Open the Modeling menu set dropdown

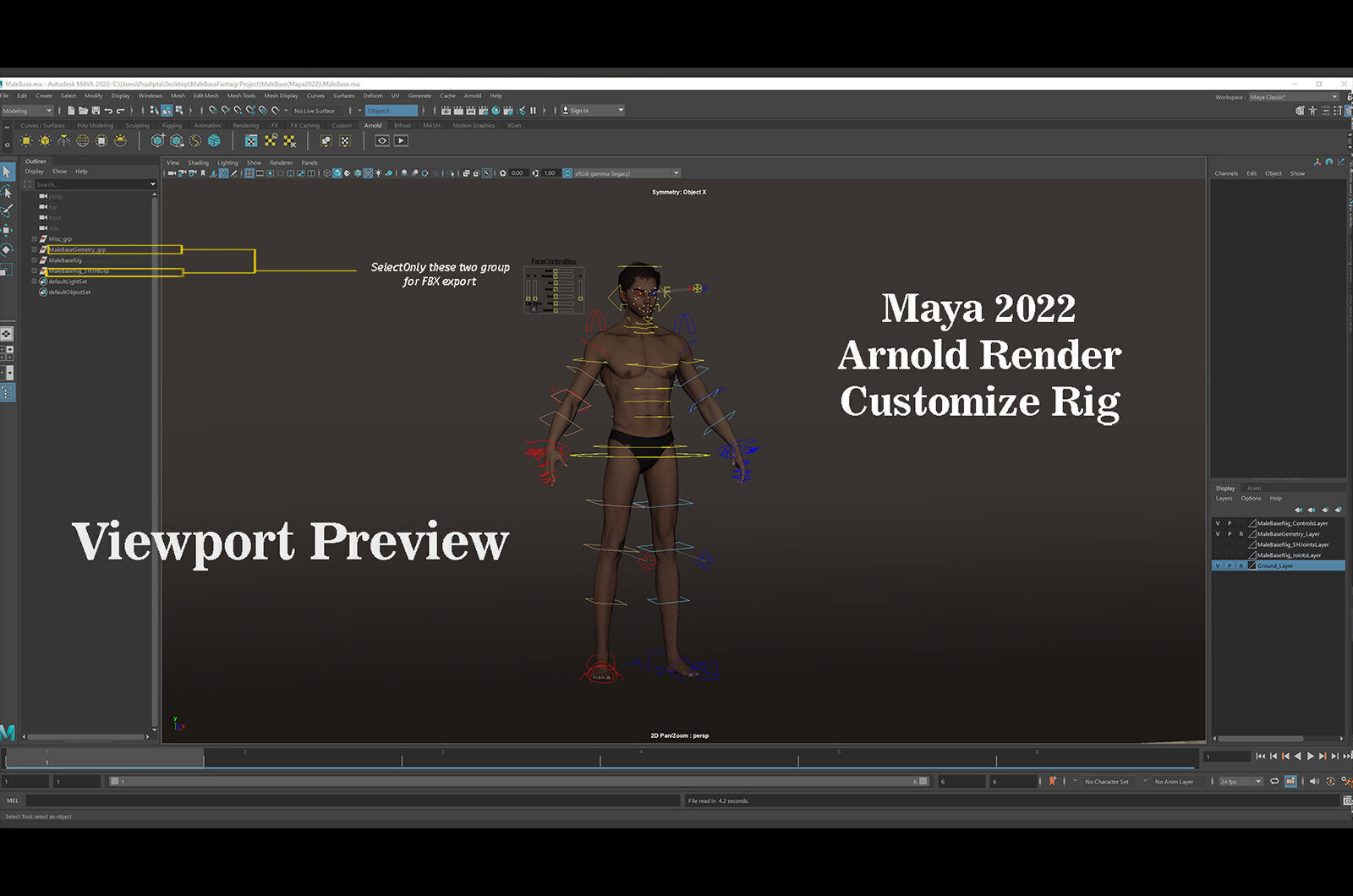pos(27,111)
